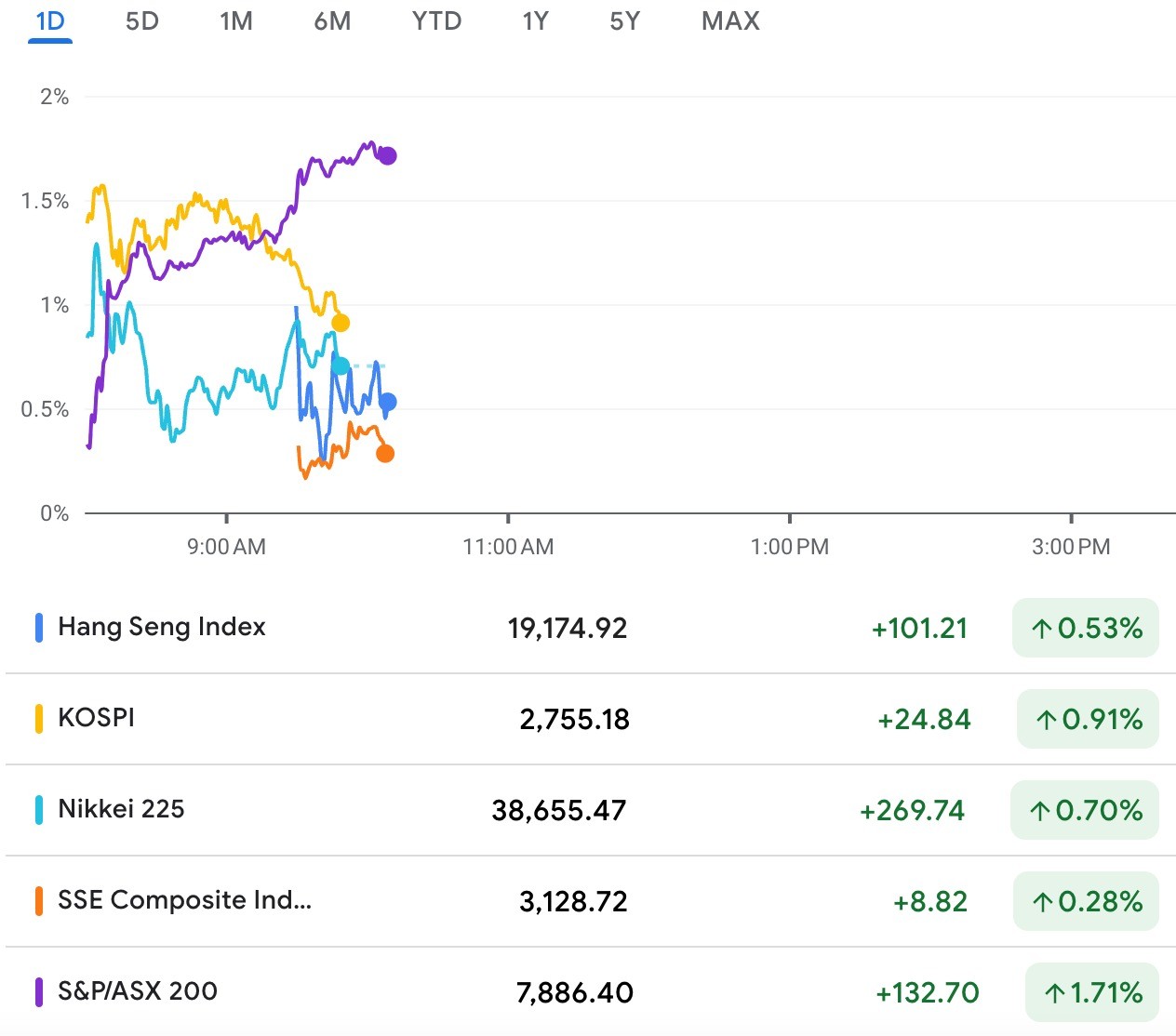This screenshot has width=1176, height=1036.
Task: Click the yellow KOSPI endpoint dot
Action: 341,323
